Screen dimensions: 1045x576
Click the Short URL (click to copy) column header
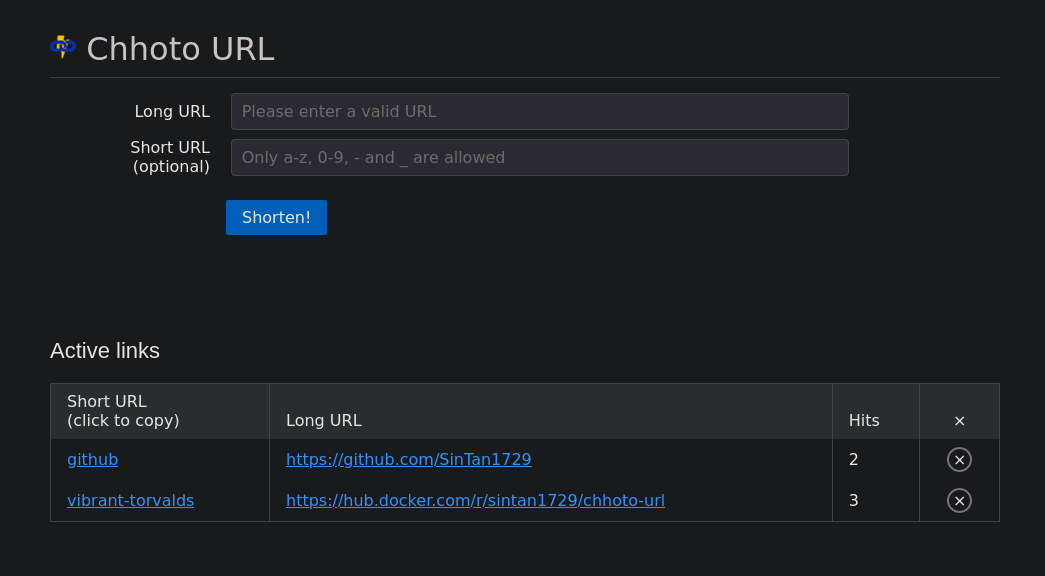(123, 411)
